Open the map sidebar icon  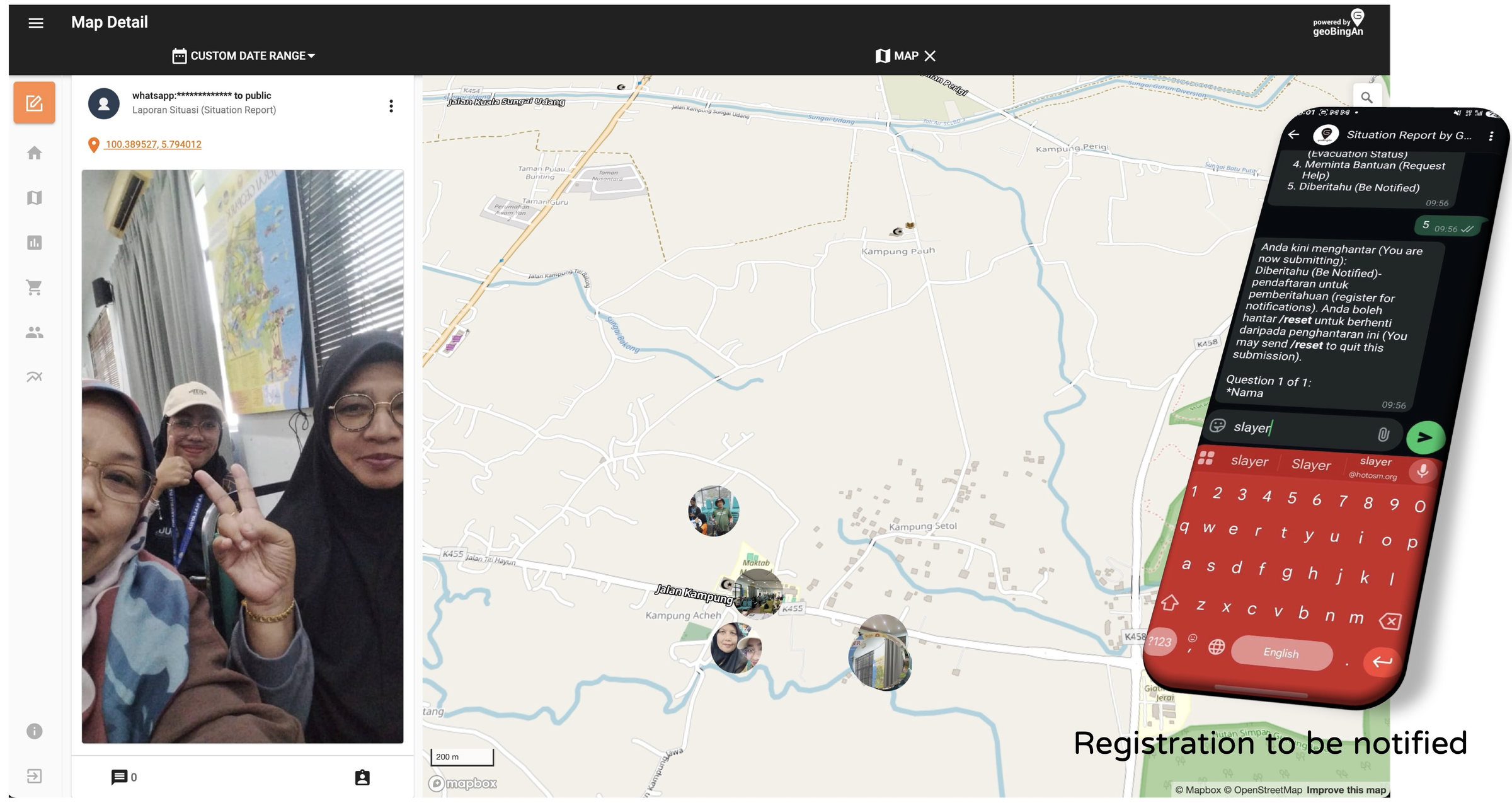[x=34, y=198]
